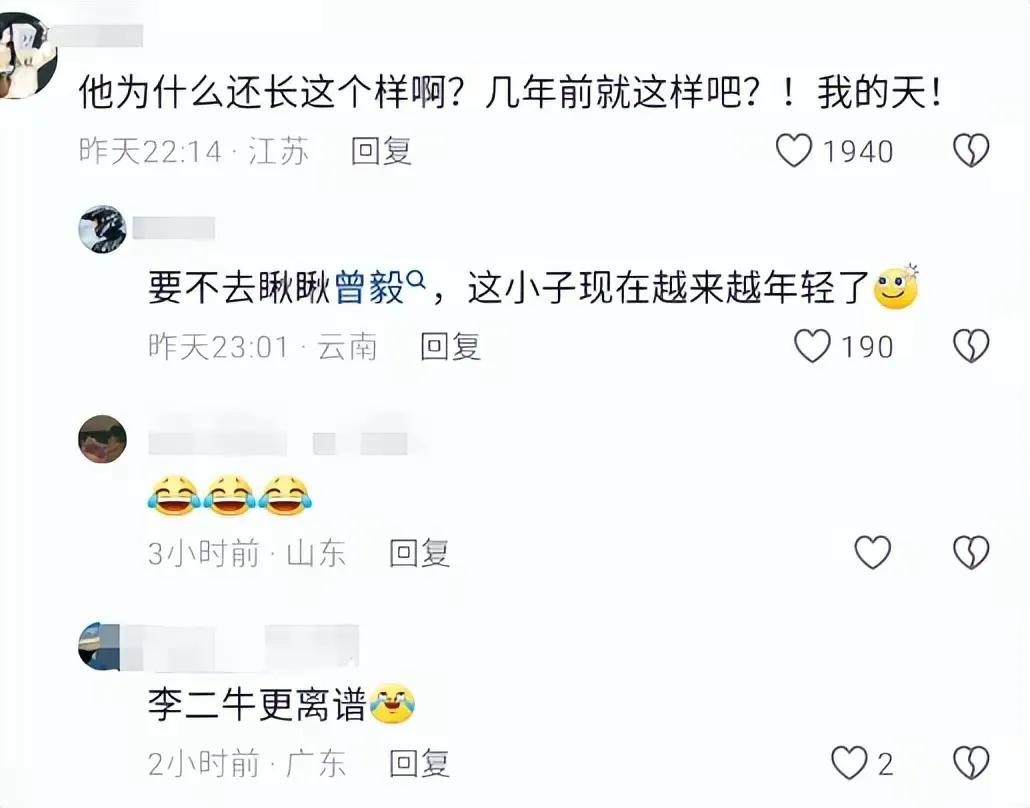Image resolution: width=1030 pixels, height=808 pixels.
Task: Dislike the Jiangsu comment via broken heart
Action: click(x=971, y=150)
